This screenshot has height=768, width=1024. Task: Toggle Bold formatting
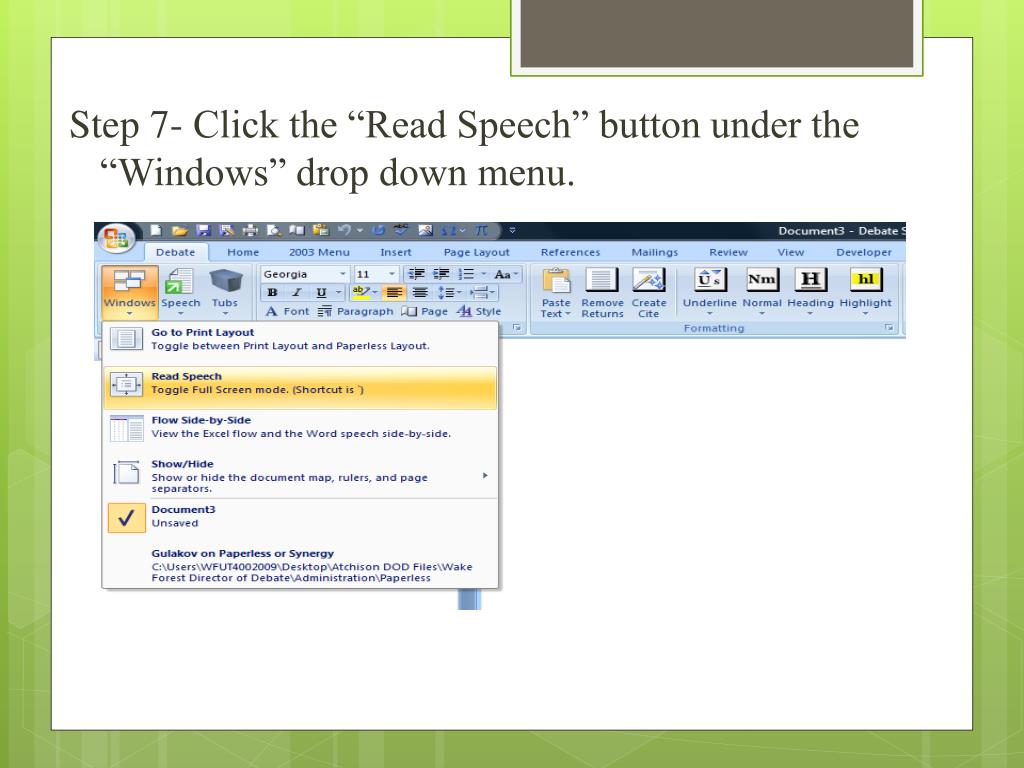point(272,293)
